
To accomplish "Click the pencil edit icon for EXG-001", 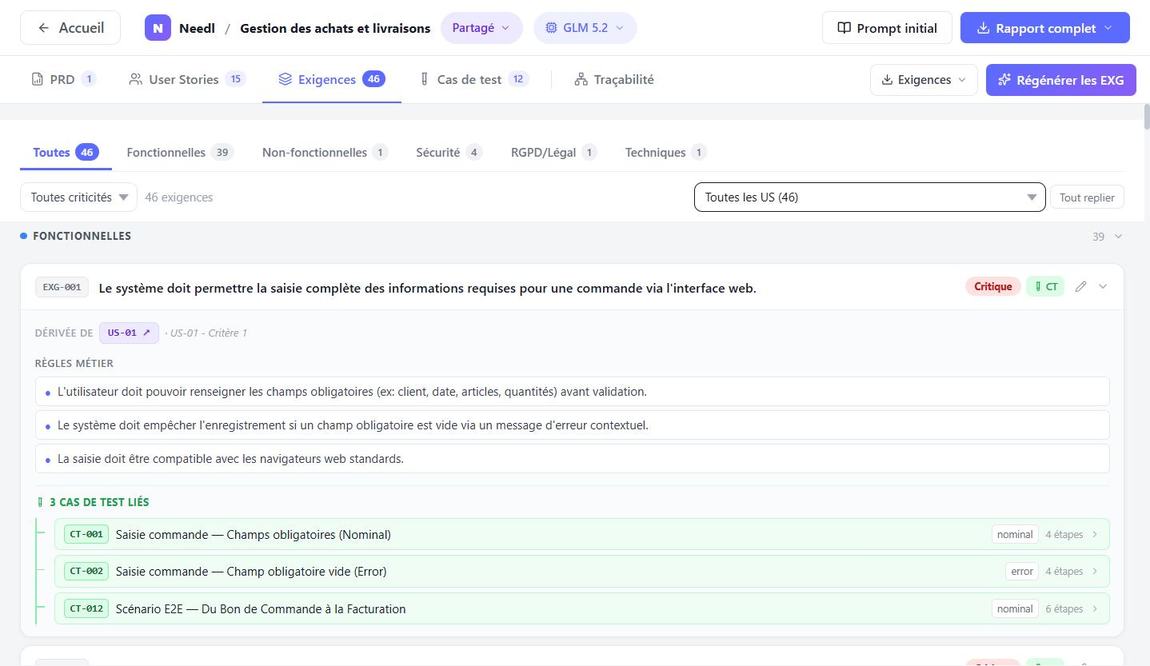I will (1080, 287).
